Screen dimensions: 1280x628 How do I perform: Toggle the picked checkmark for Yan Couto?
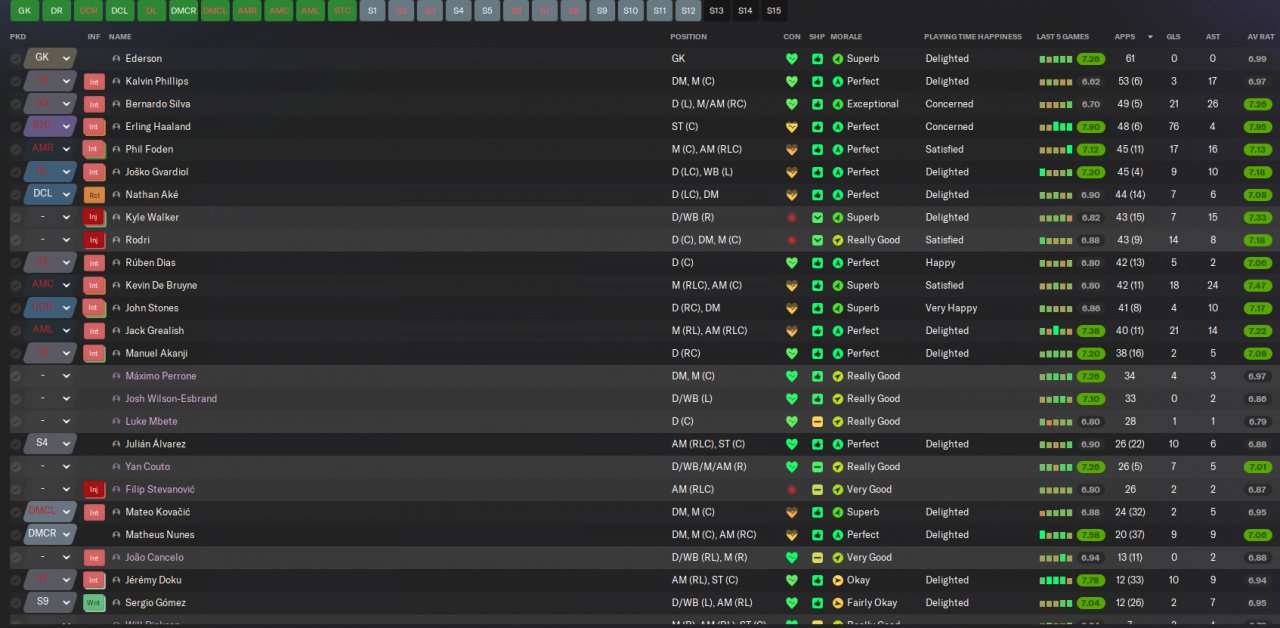15,467
